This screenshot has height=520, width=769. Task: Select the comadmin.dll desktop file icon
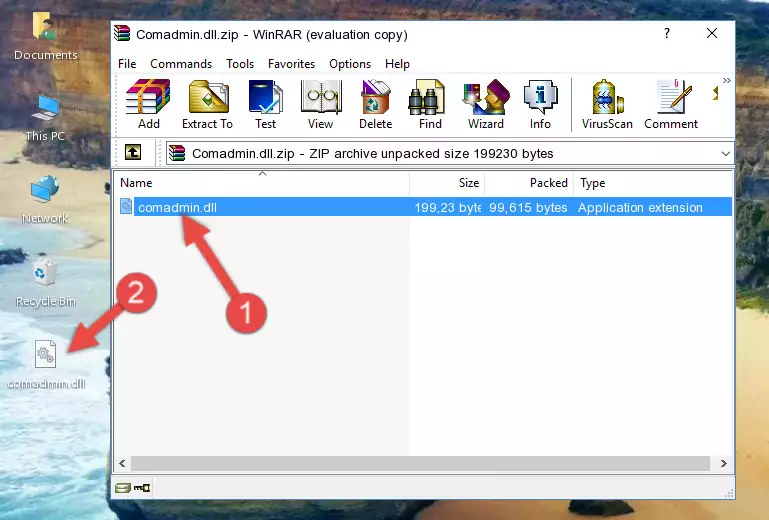(x=46, y=364)
